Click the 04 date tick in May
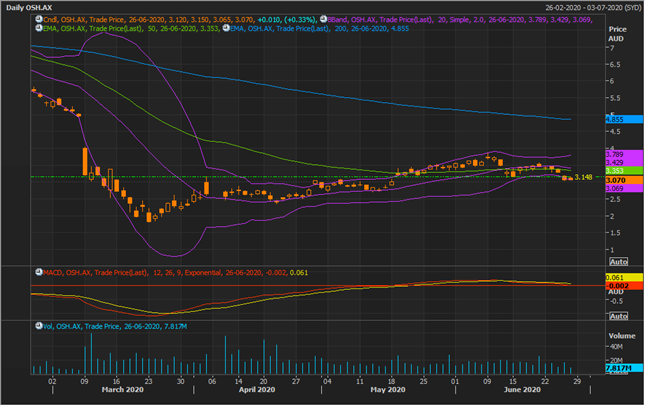Image resolution: width=645 pixels, height=406 pixels. 327,381
